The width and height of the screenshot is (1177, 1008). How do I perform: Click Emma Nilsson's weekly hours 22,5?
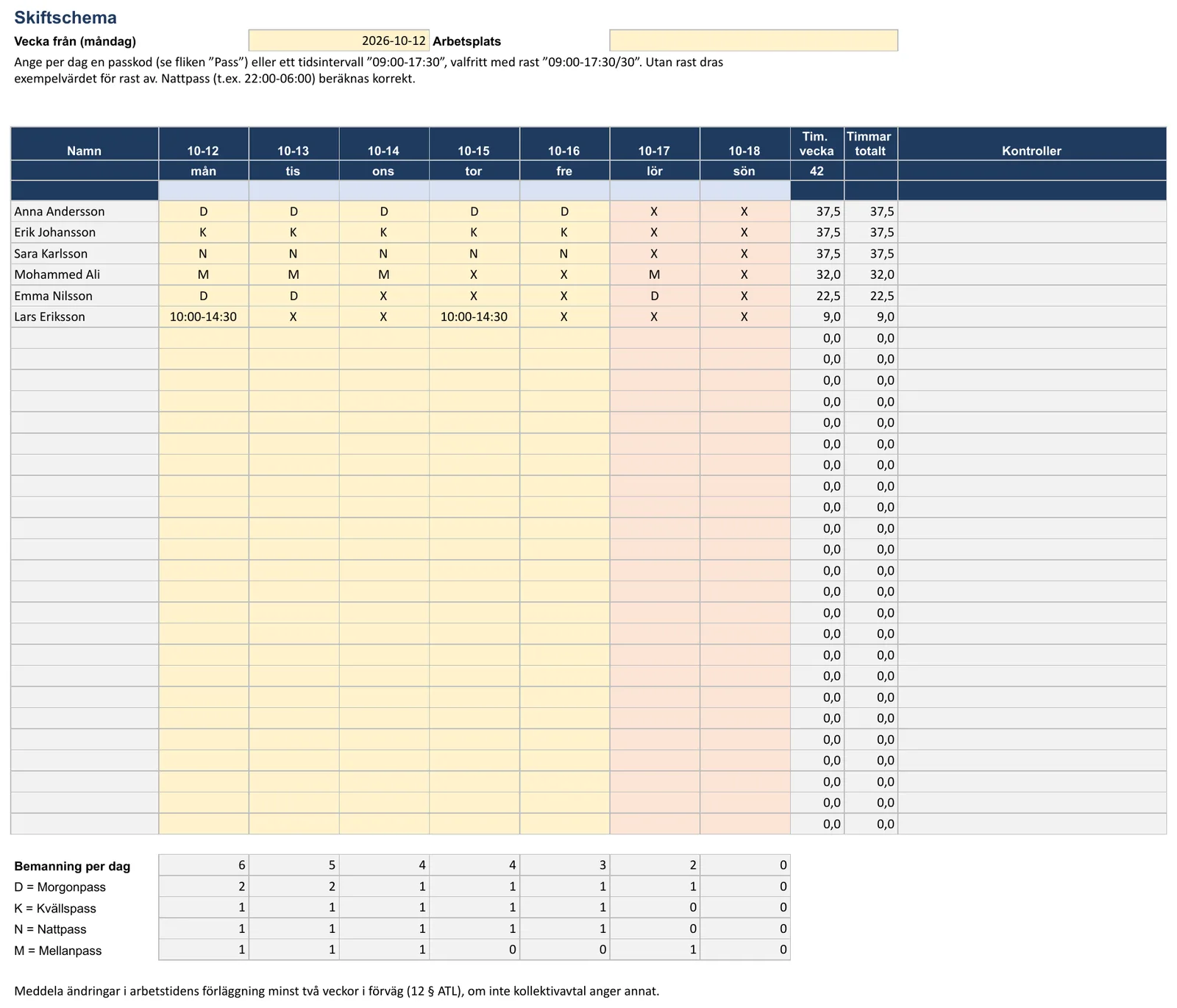tap(817, 296)
